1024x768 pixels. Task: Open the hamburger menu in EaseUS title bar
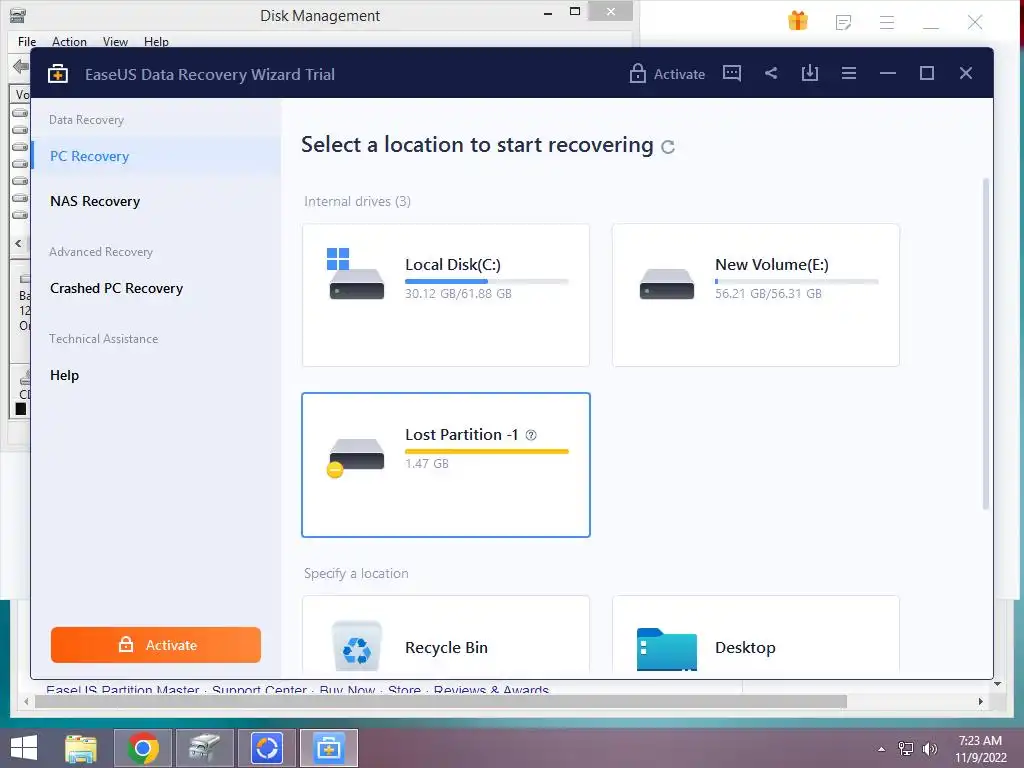849,73
